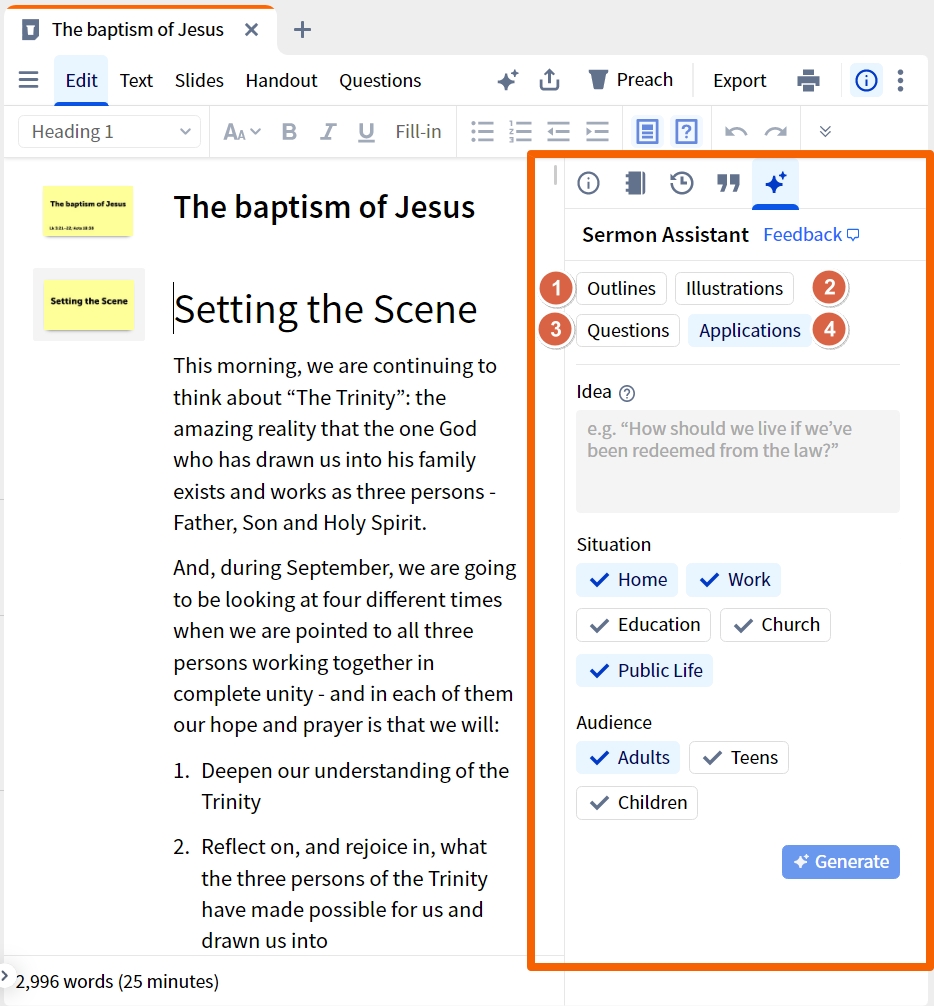The height and width of the screenshot is (1006, 934).
Task: Open the Heading 1 style dropdown
Action: click(110, 132)
